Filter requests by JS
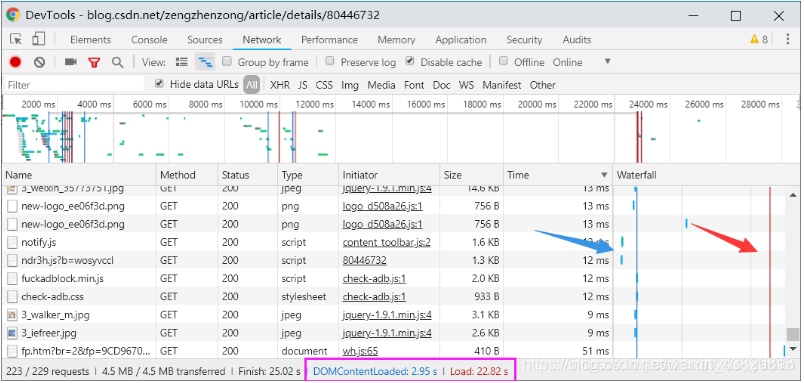 click(x=303, y=85)
